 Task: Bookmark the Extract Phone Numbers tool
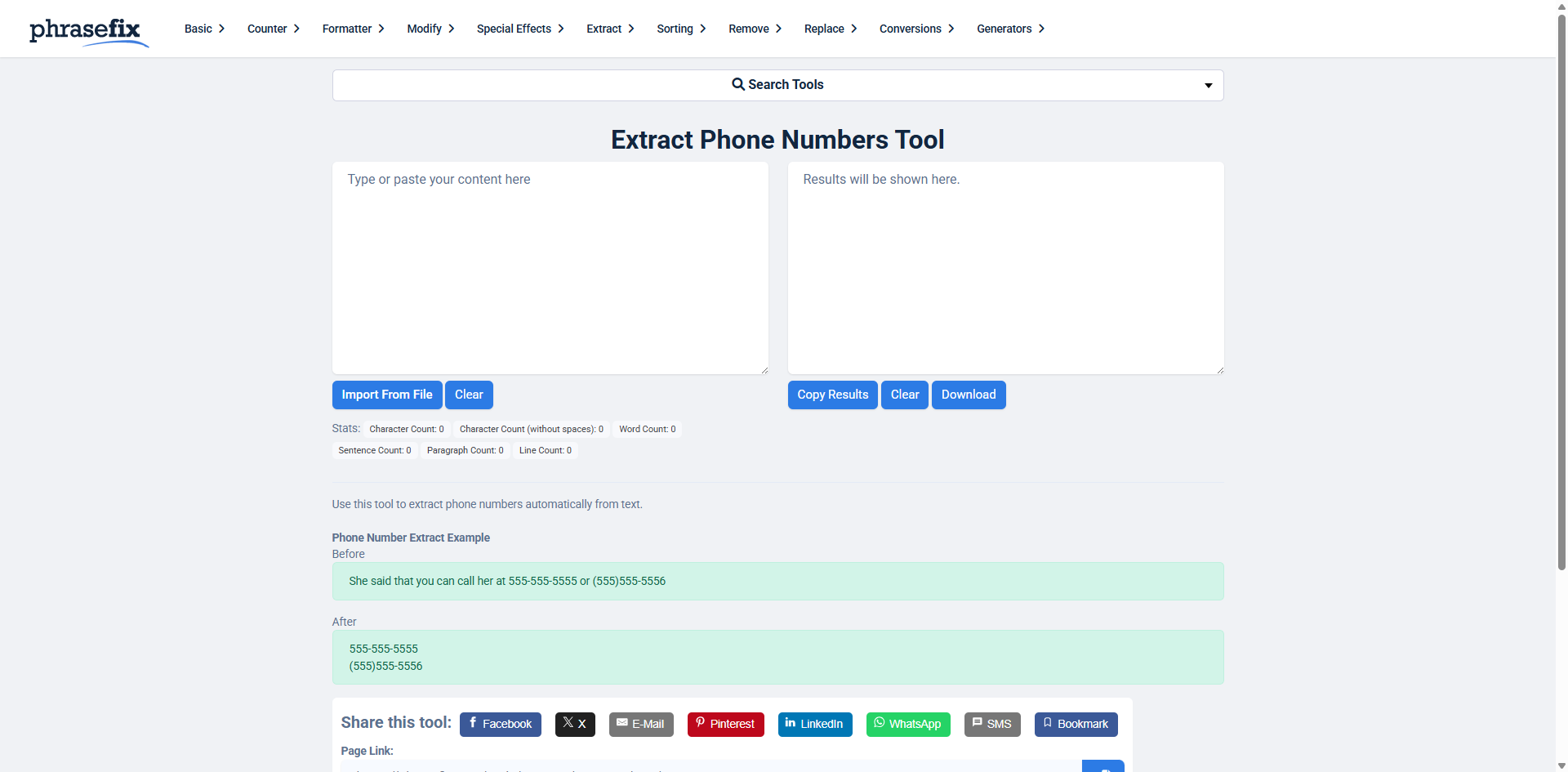tap(1076, 724)
